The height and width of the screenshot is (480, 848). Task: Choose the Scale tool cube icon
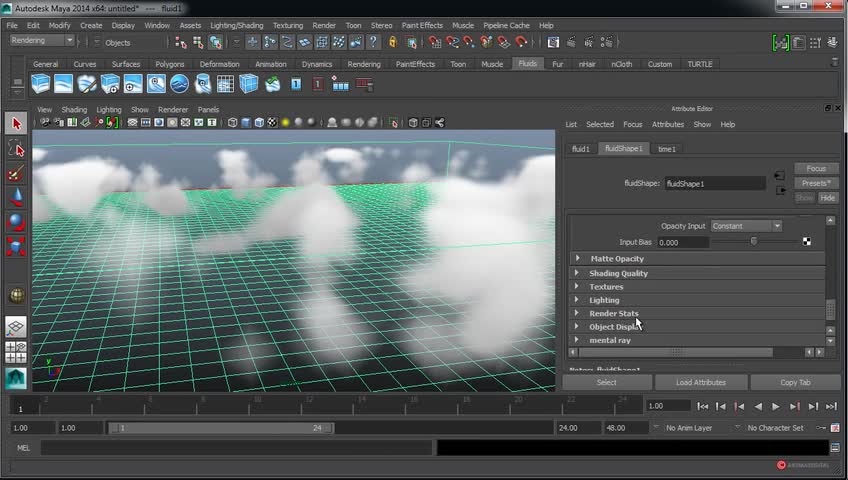16,246
